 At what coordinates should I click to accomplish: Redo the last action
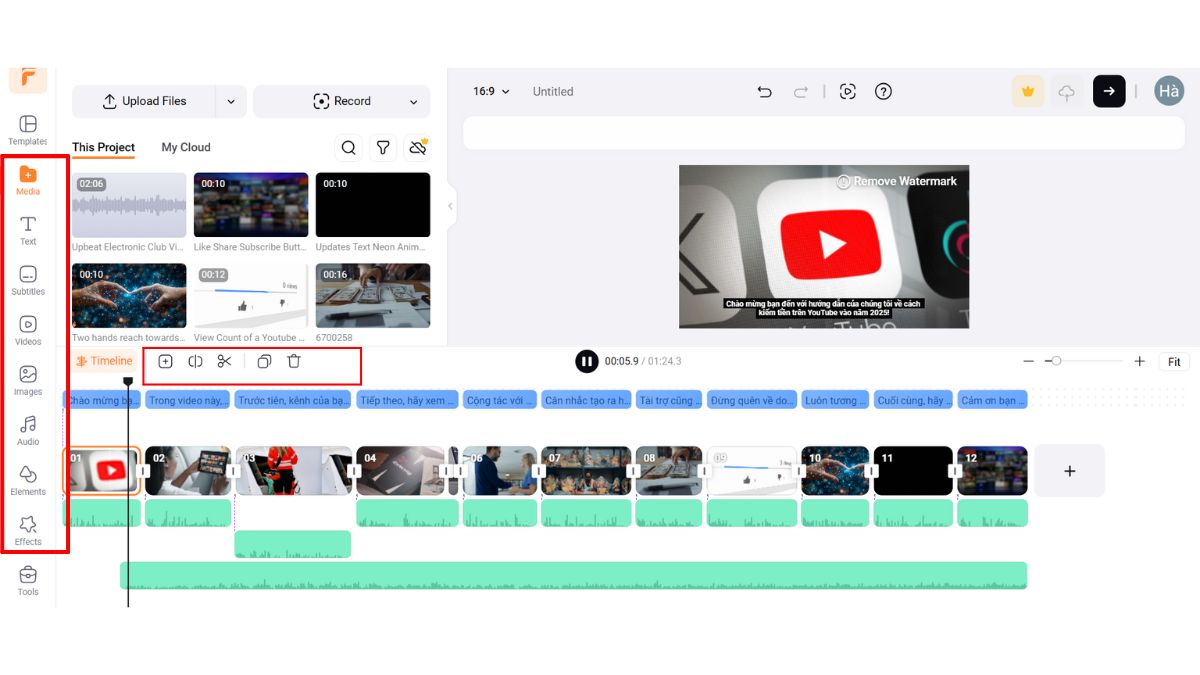tap(800, 92)
